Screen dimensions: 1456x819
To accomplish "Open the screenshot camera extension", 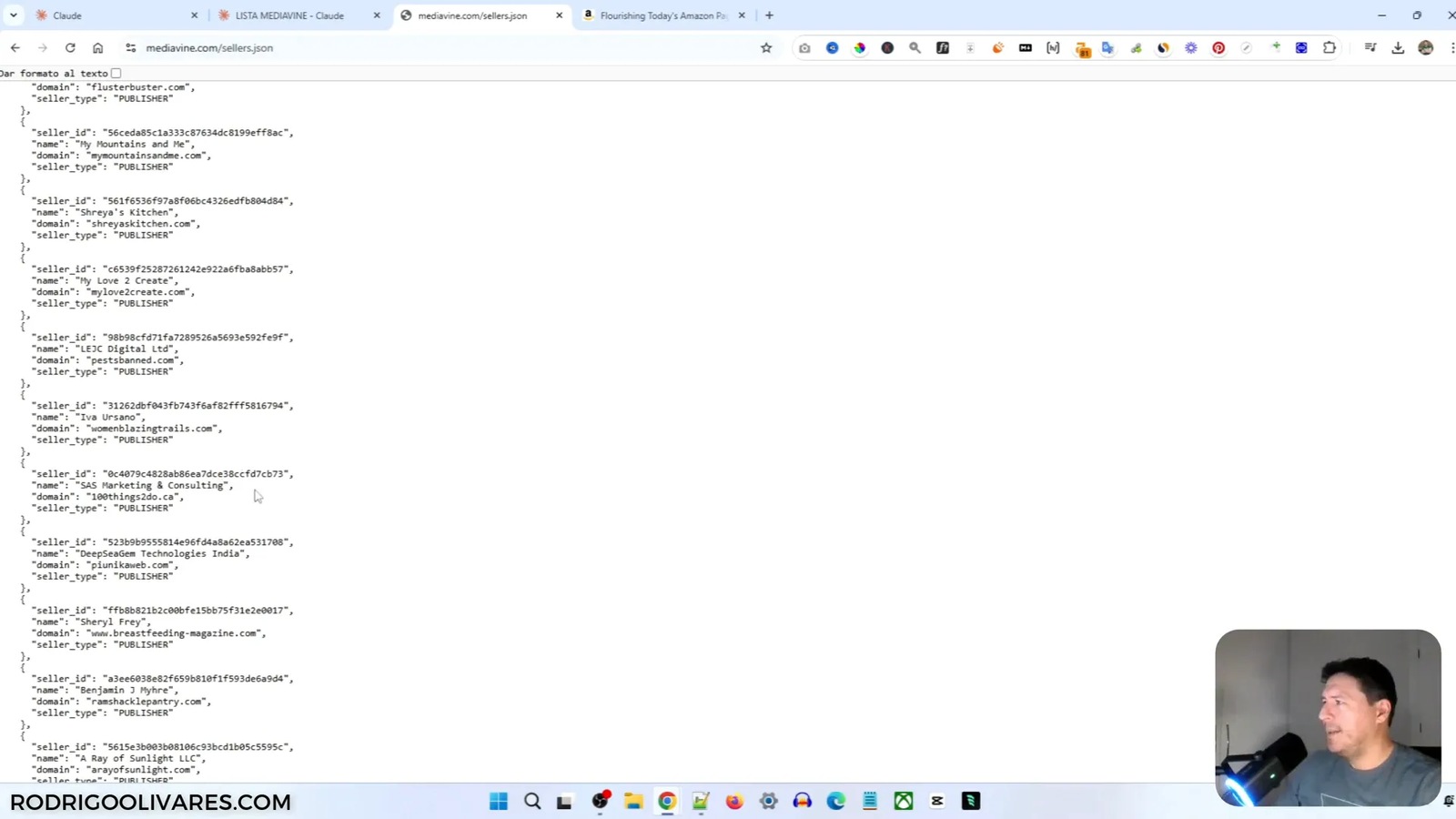I will point(804,48).
